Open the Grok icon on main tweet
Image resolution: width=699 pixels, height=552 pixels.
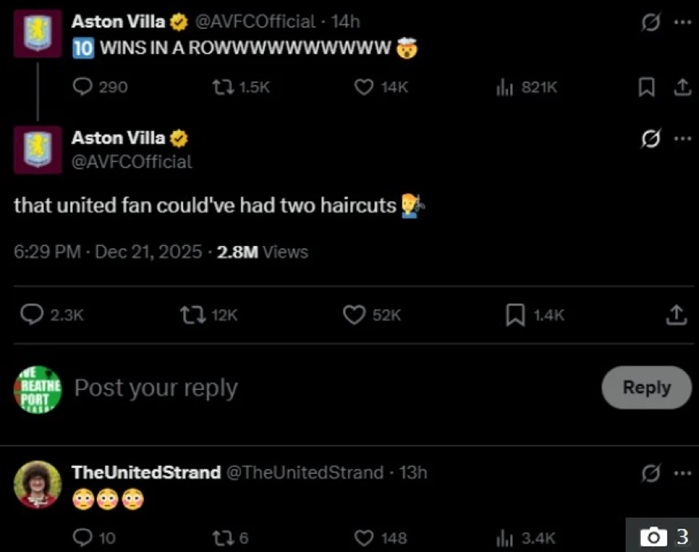[650, 139]
